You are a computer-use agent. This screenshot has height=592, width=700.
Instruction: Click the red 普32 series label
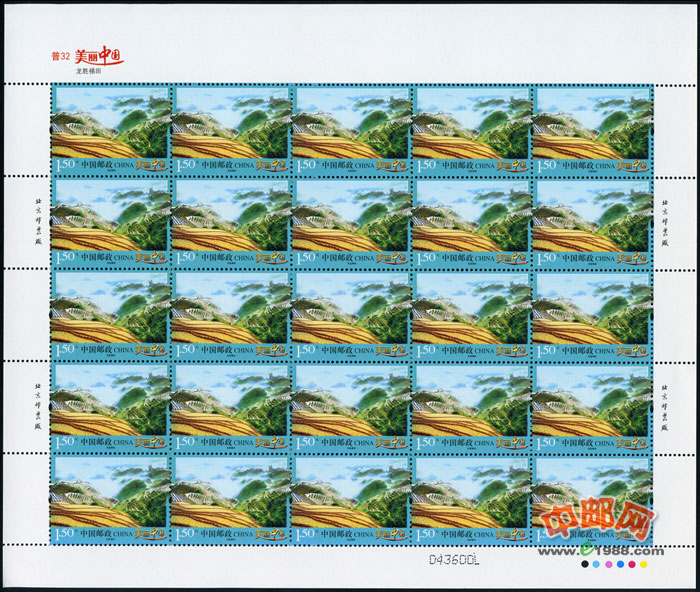pos(61,58)
